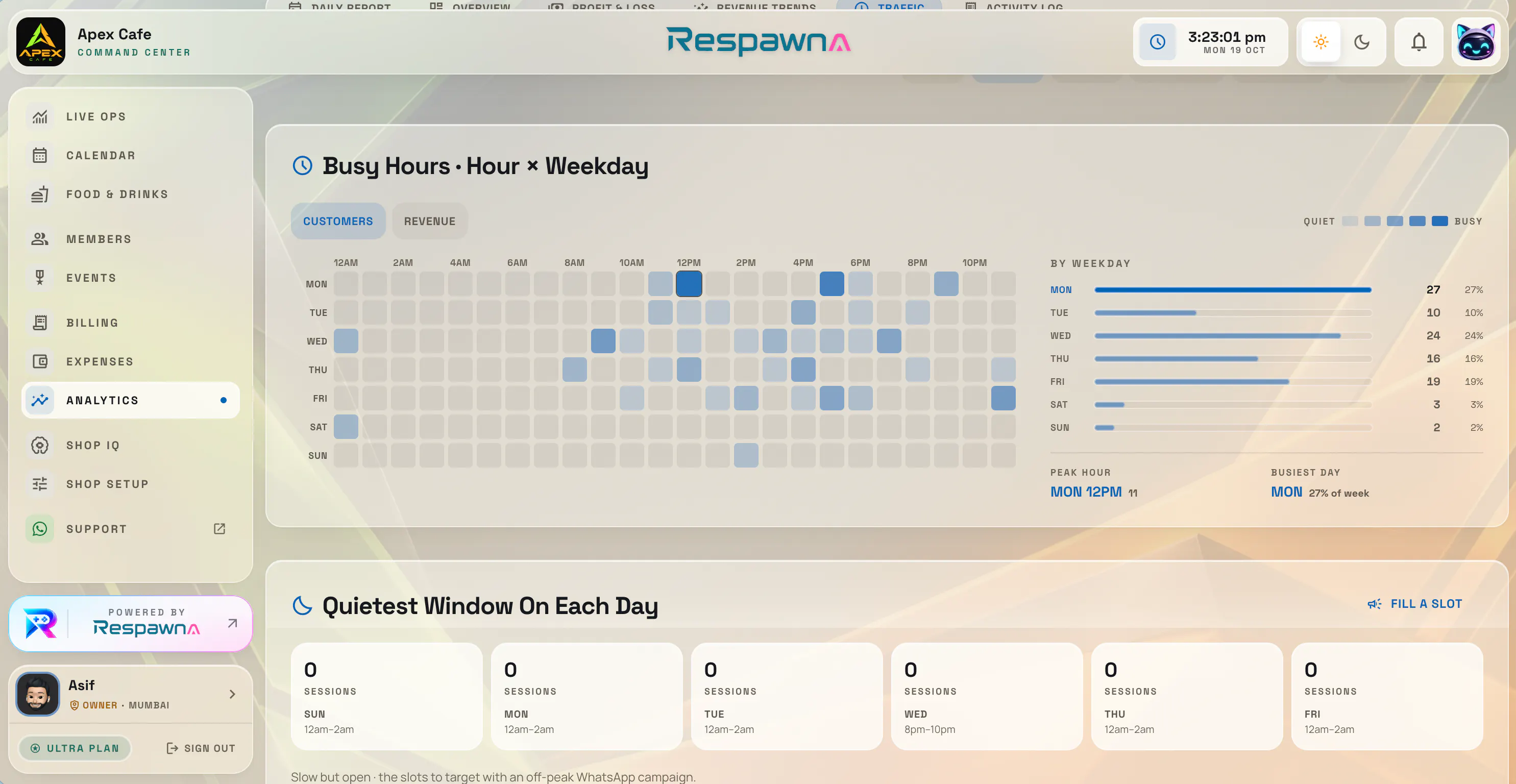Click 'MON 12PM' peak hour value
This screenshot has height=784, width=1516.
point(1086,492)
